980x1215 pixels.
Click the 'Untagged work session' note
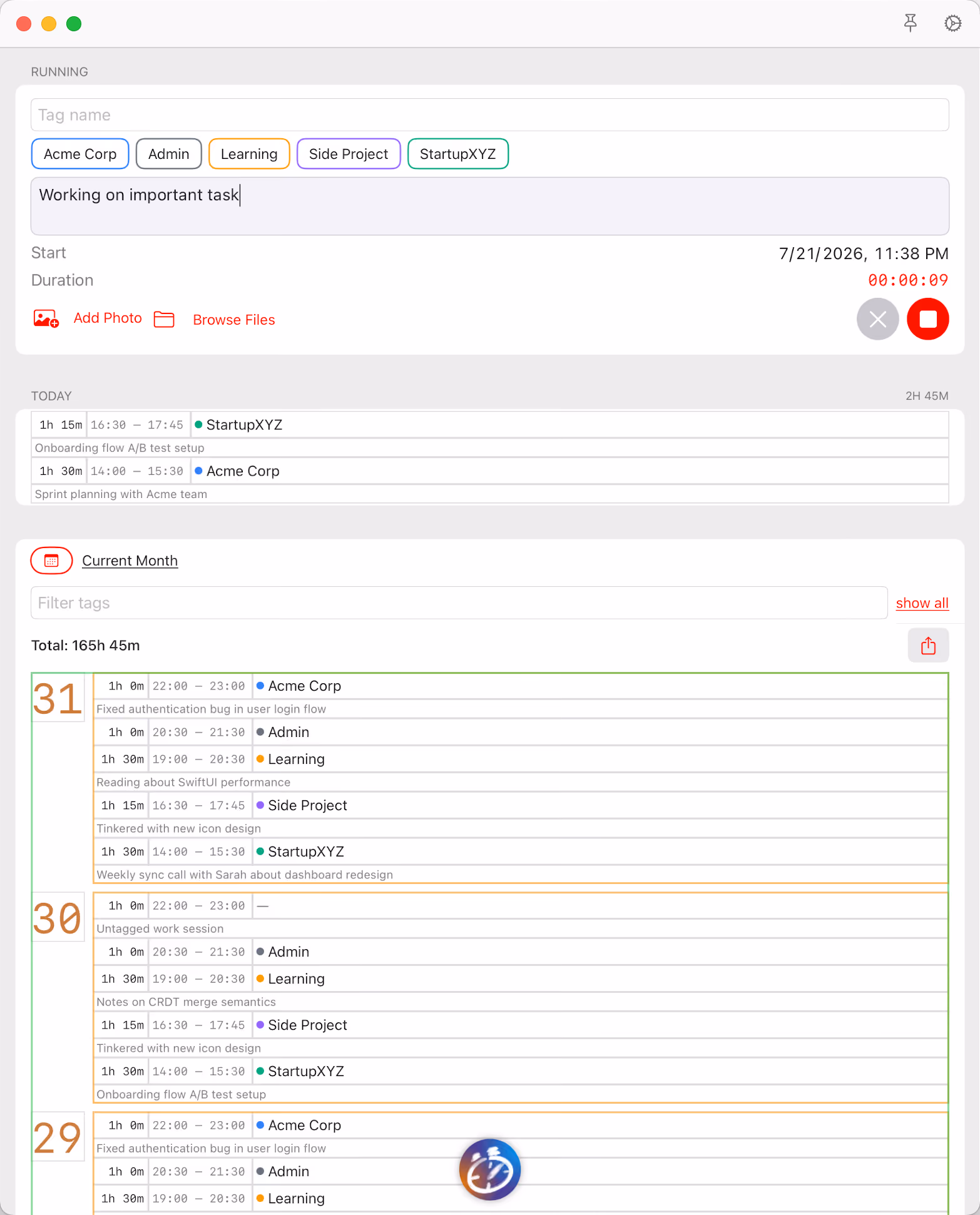160,929
